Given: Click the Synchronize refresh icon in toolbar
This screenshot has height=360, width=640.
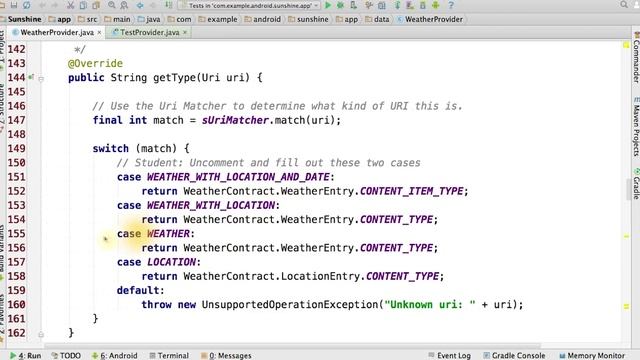Looking at the screenshot, I should click(27, 5).
